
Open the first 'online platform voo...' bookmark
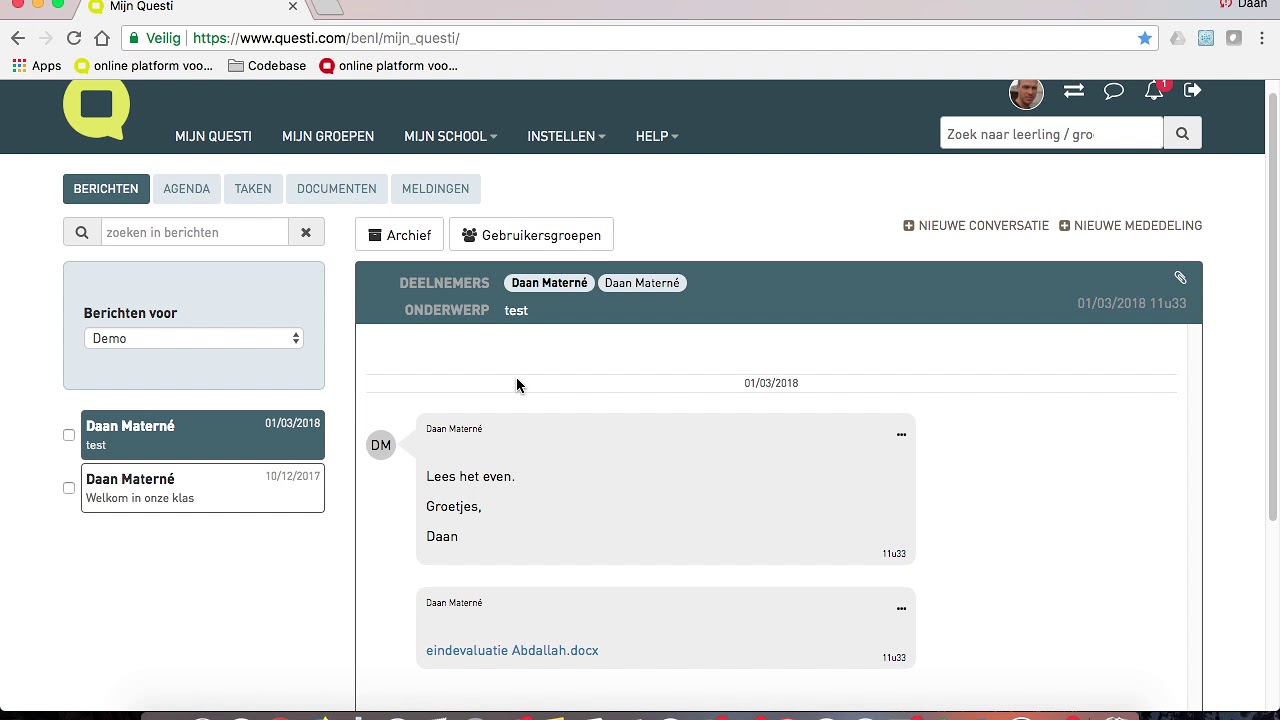pos(144,66)
